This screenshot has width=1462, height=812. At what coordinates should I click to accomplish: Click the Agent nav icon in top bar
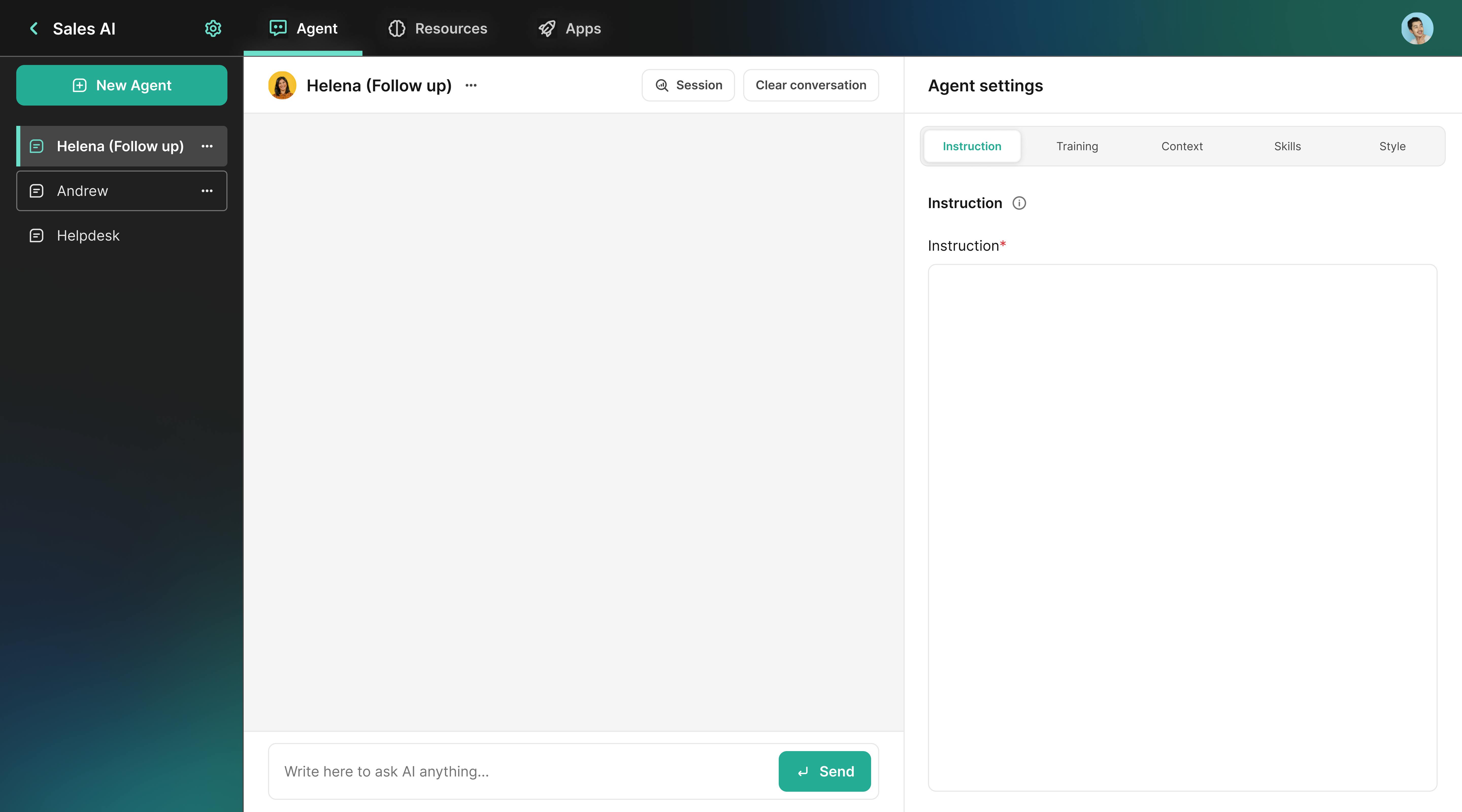(x=278, y=27)
